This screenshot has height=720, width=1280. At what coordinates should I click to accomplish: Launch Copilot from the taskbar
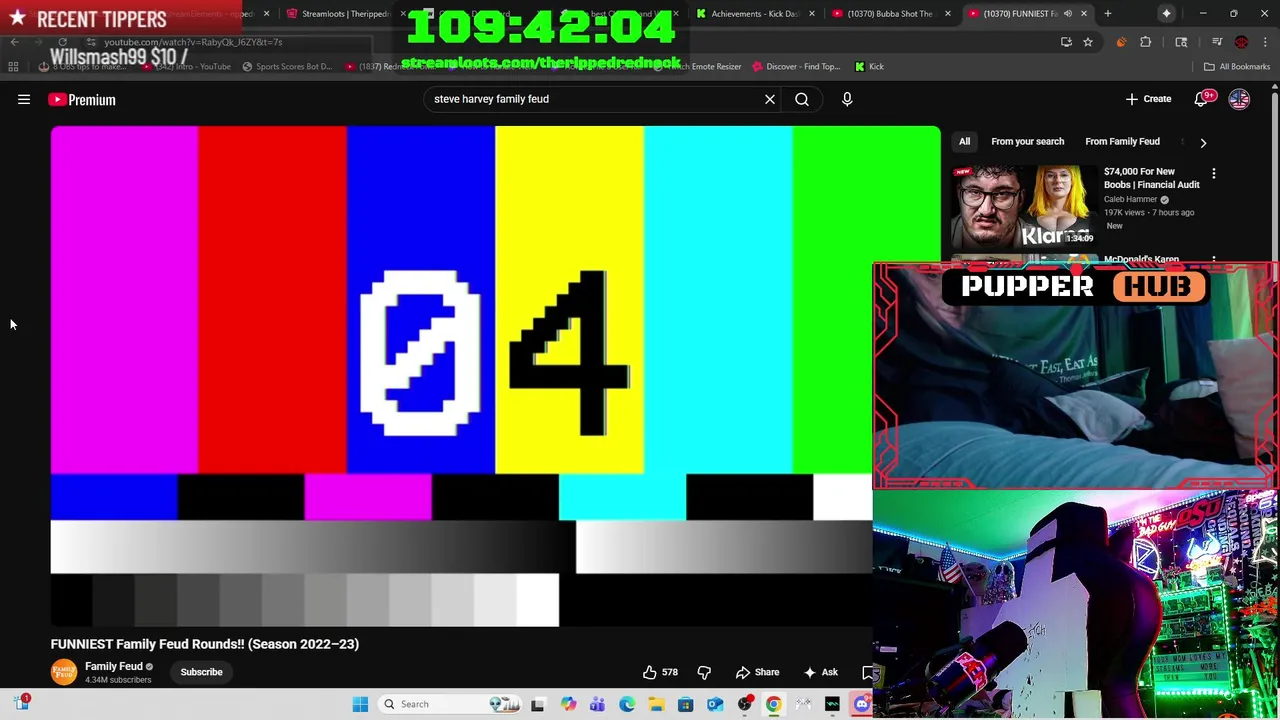[x=568, y=704]
